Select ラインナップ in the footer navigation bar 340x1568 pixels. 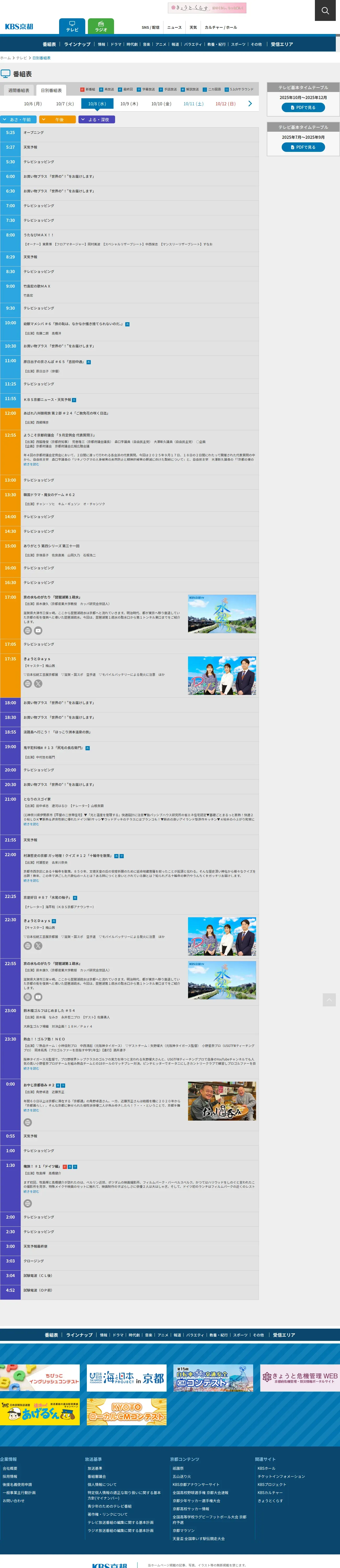click(79, 1335)
